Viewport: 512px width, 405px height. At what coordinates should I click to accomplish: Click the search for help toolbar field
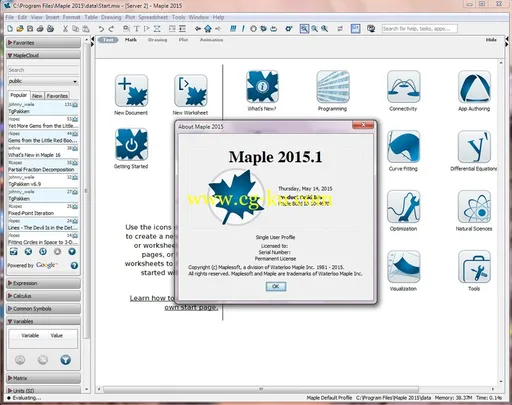419,29
